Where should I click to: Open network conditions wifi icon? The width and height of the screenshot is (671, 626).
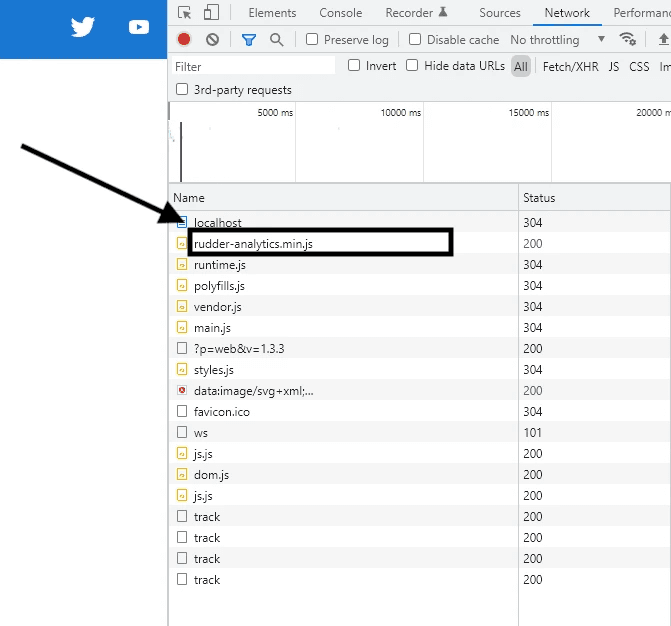pos(628,40)
